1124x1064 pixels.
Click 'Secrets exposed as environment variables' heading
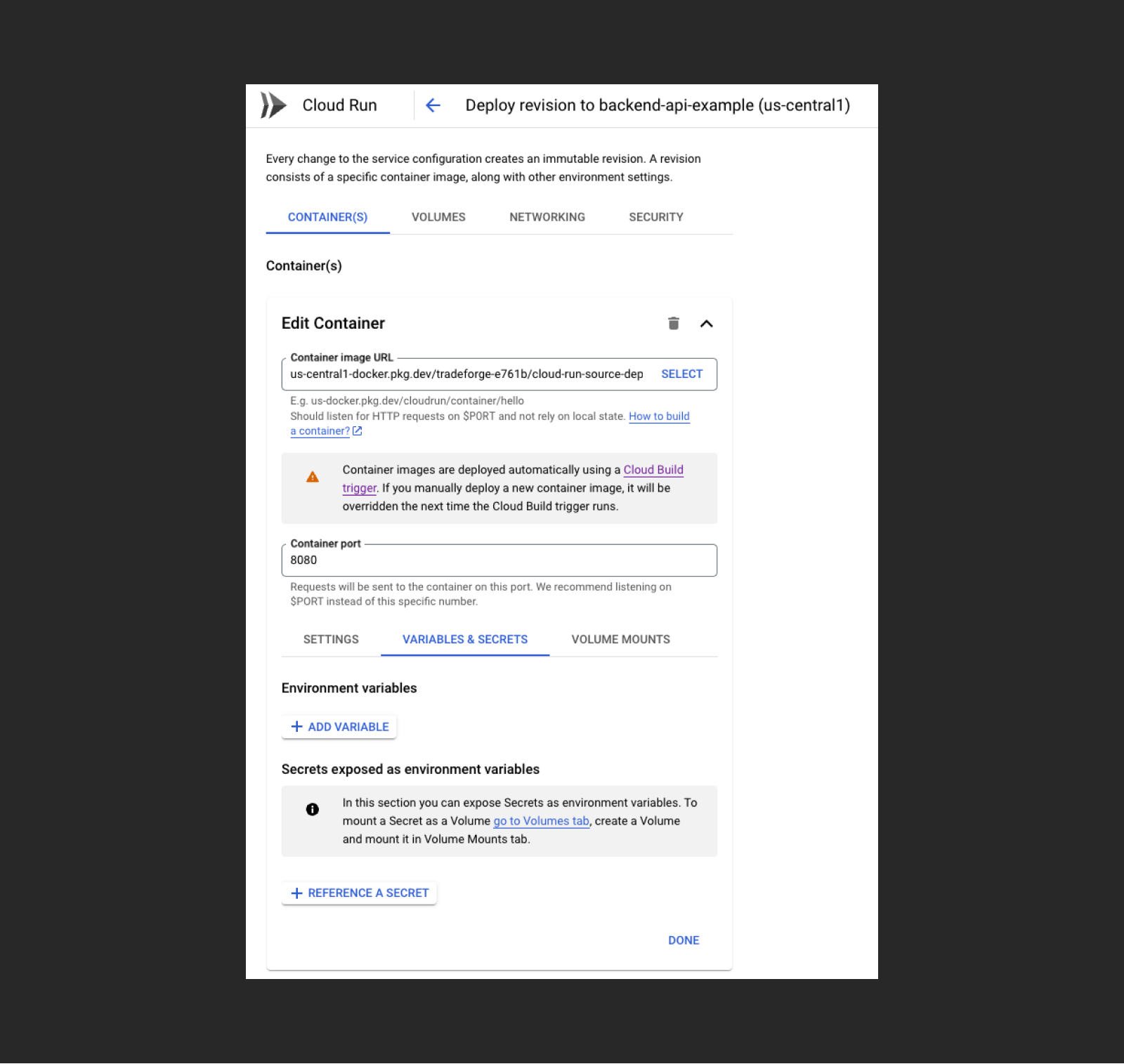coord(410,769)
